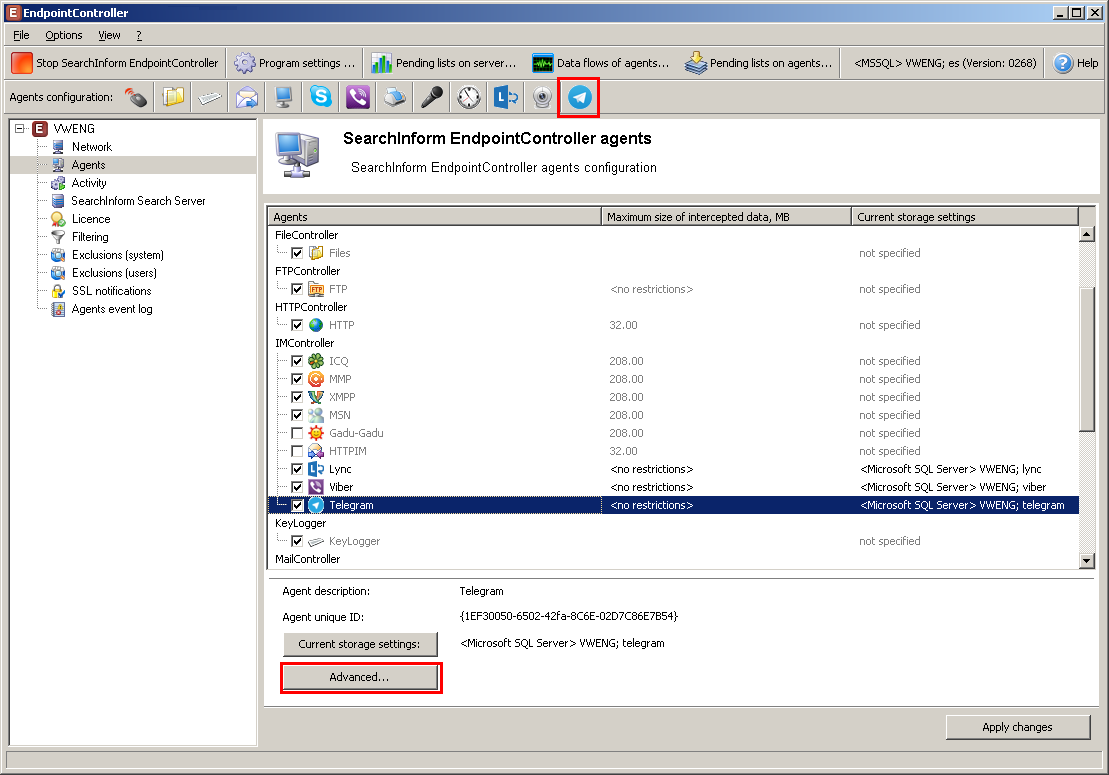Select Agents in the tree
The height and width of the screenshot is (775, 1109).
coord(88,165)
